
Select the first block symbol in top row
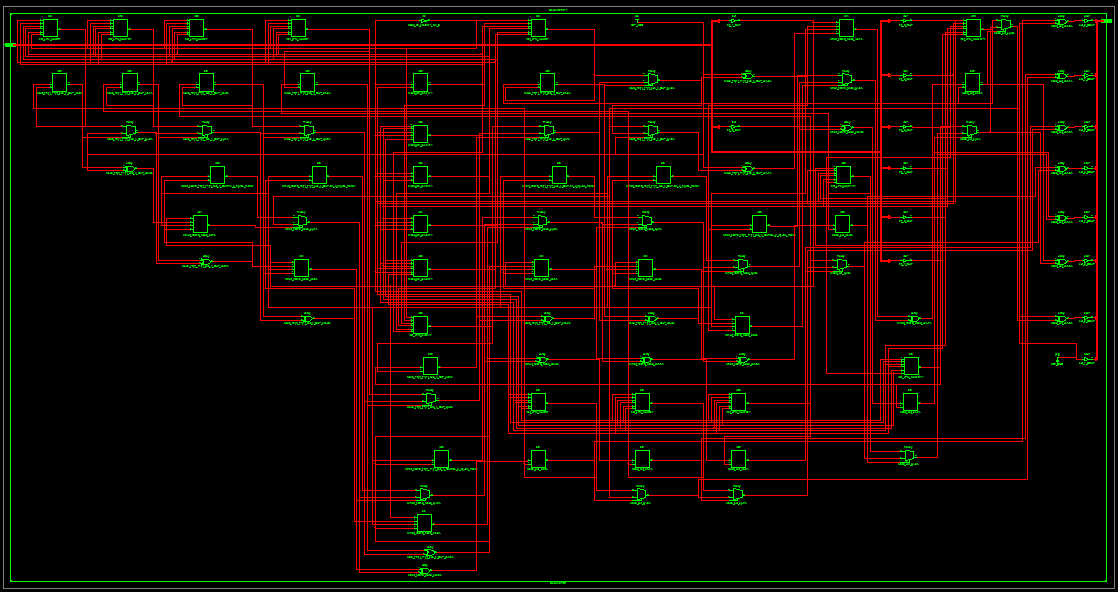(x=51, y=28)
